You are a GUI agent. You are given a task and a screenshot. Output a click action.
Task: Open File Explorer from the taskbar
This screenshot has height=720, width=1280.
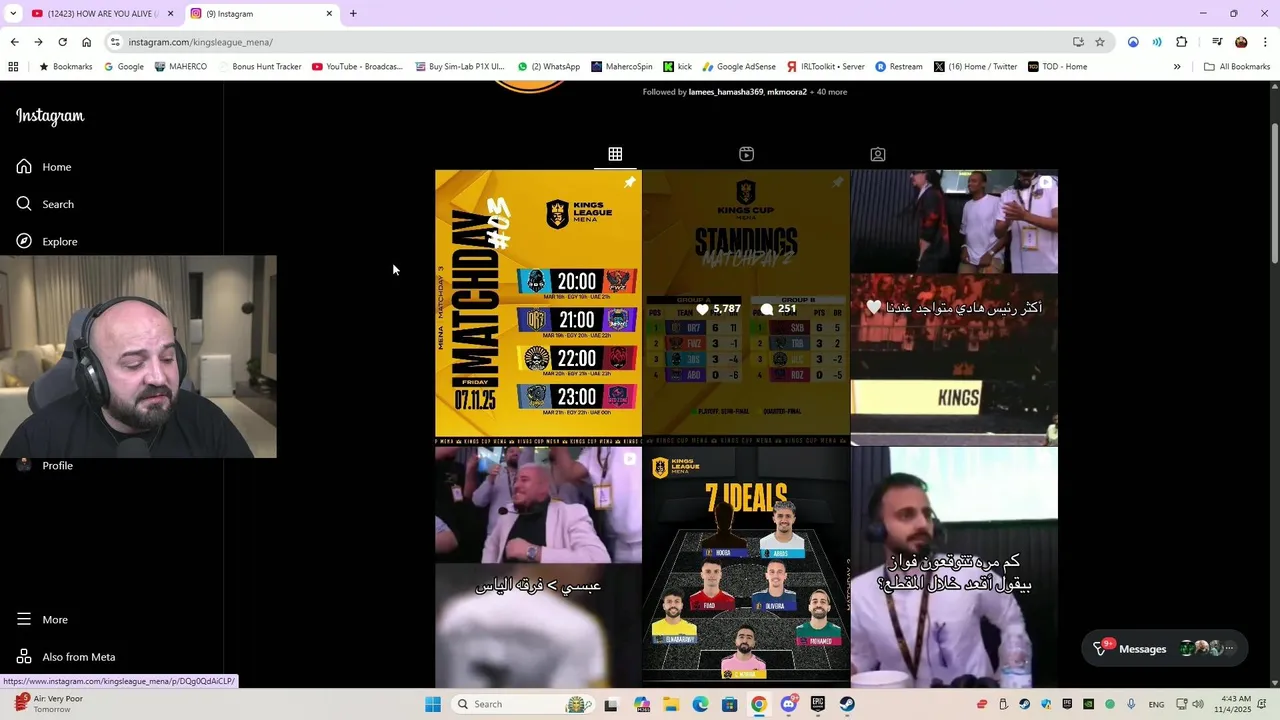click(x=671, y=704)
